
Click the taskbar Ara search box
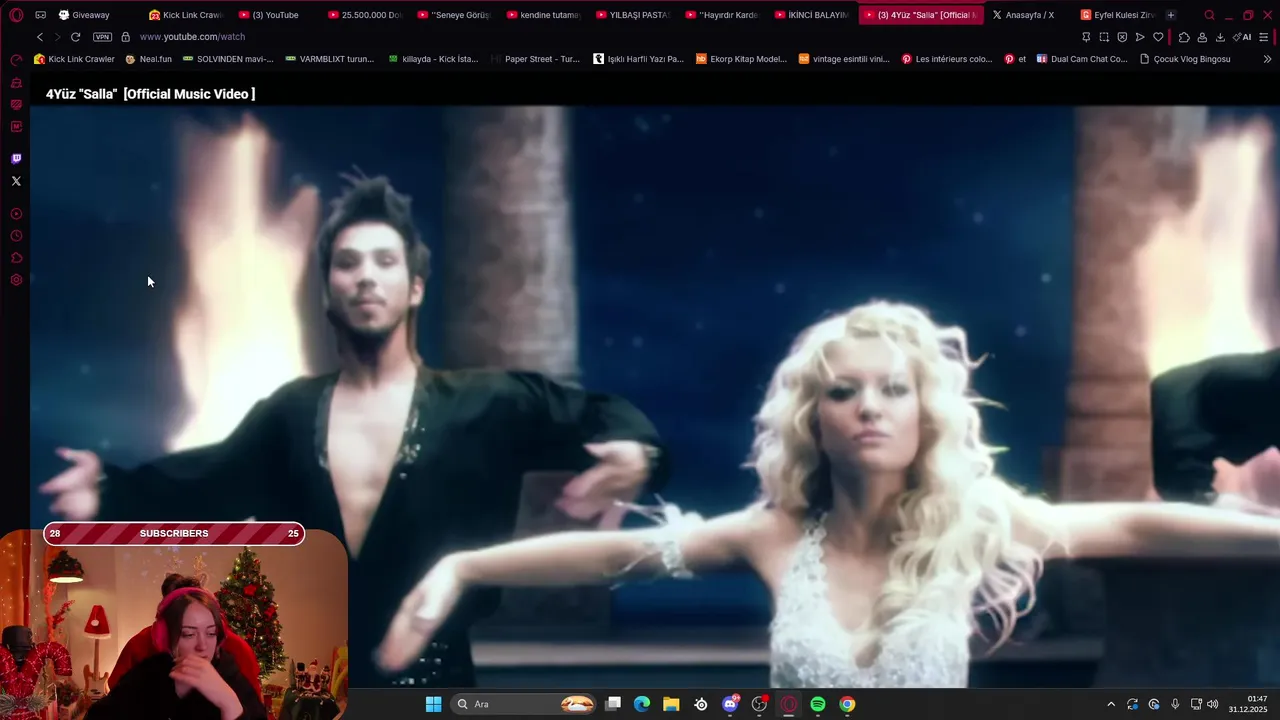point(525,704)
